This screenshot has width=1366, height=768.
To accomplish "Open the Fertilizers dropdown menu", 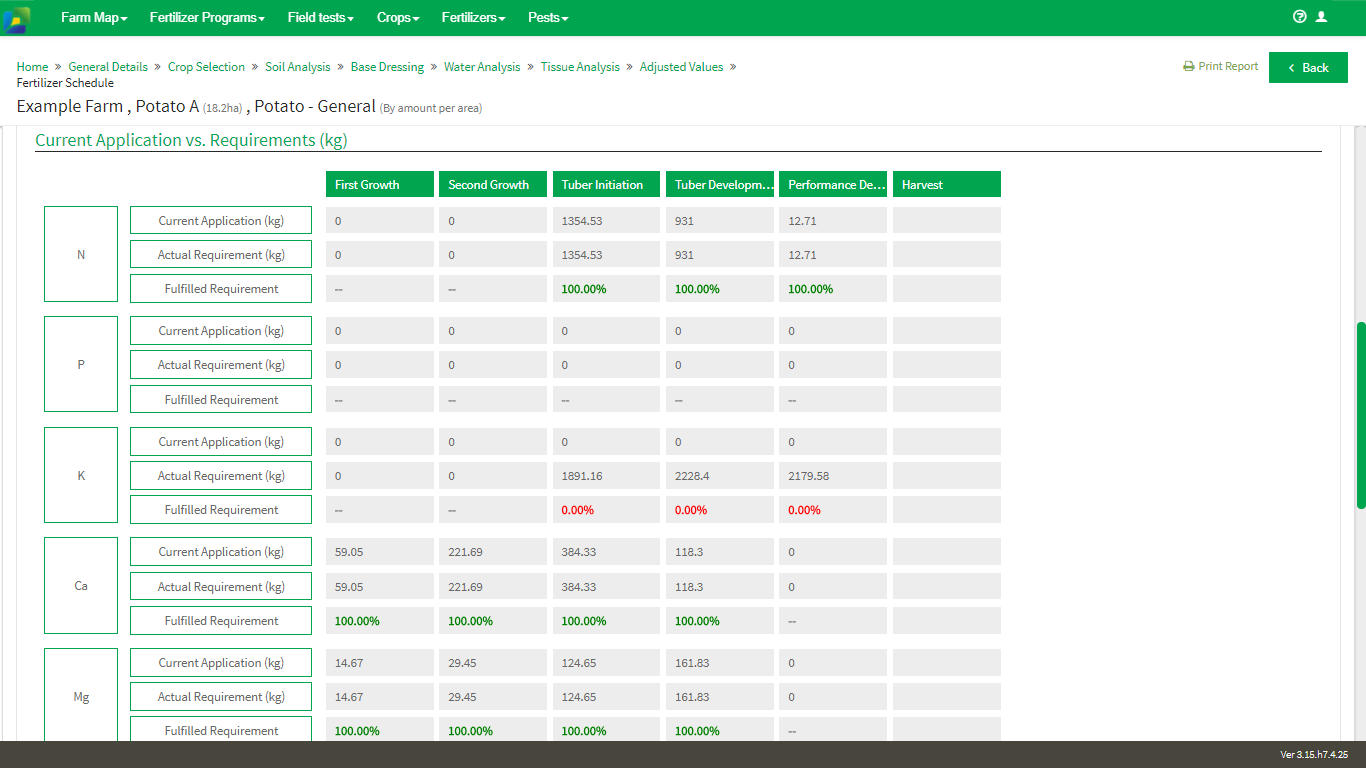I will (x=473, y=18).
